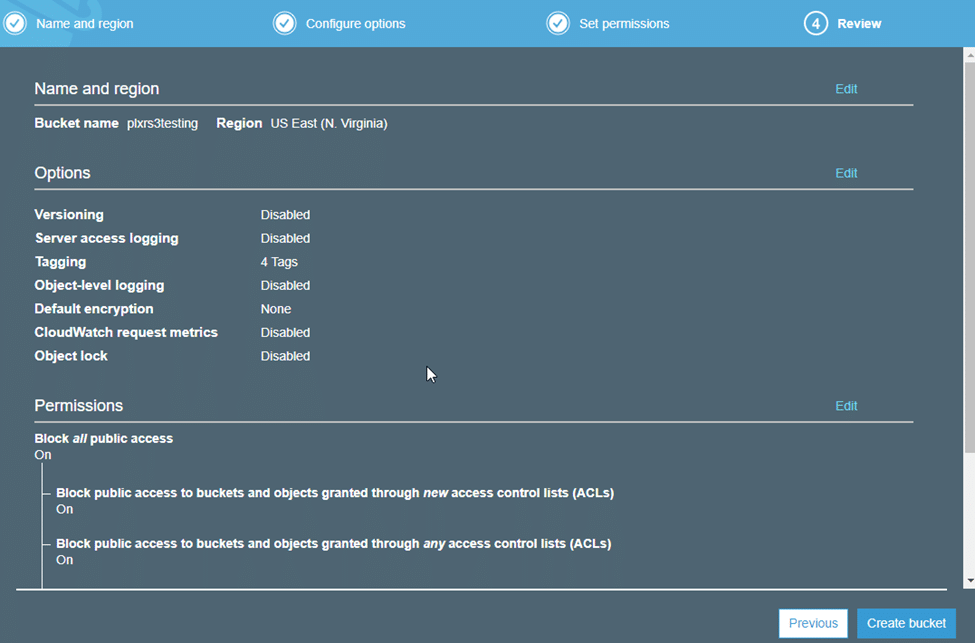975x643 pixels.
Task: Click the Configure options step checkmark icon
Action: coord(285,24)
